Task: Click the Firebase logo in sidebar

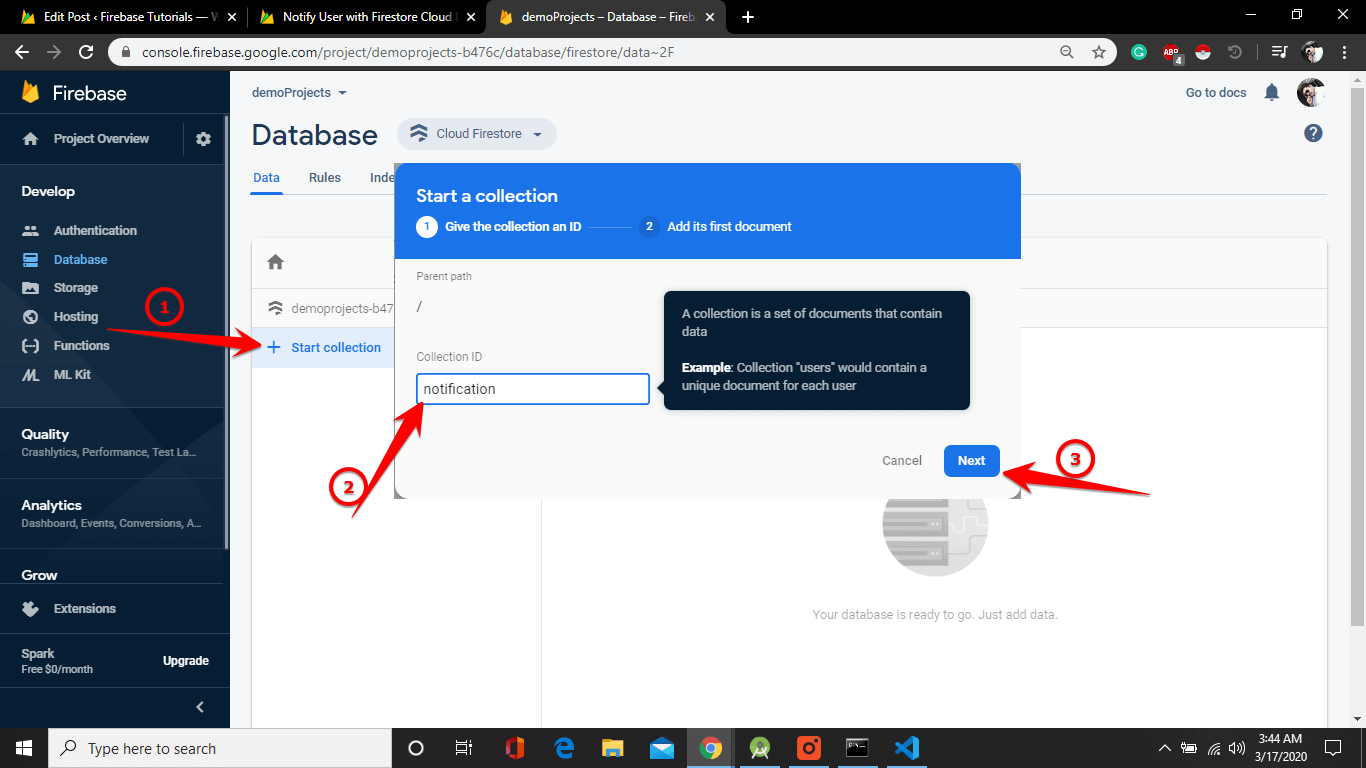Action: (x=74, y=93)
